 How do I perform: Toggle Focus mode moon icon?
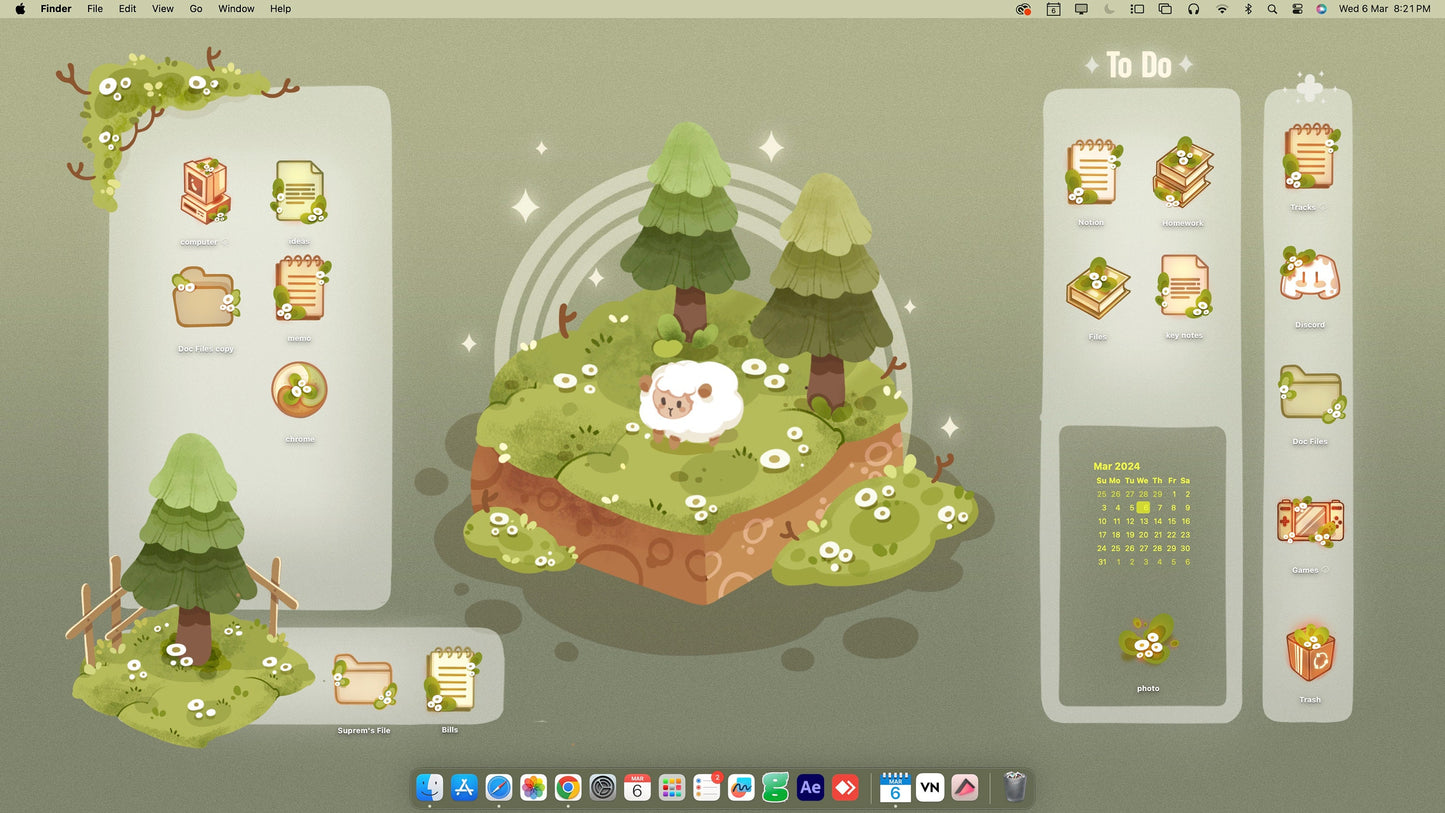tap(1109, 9)
